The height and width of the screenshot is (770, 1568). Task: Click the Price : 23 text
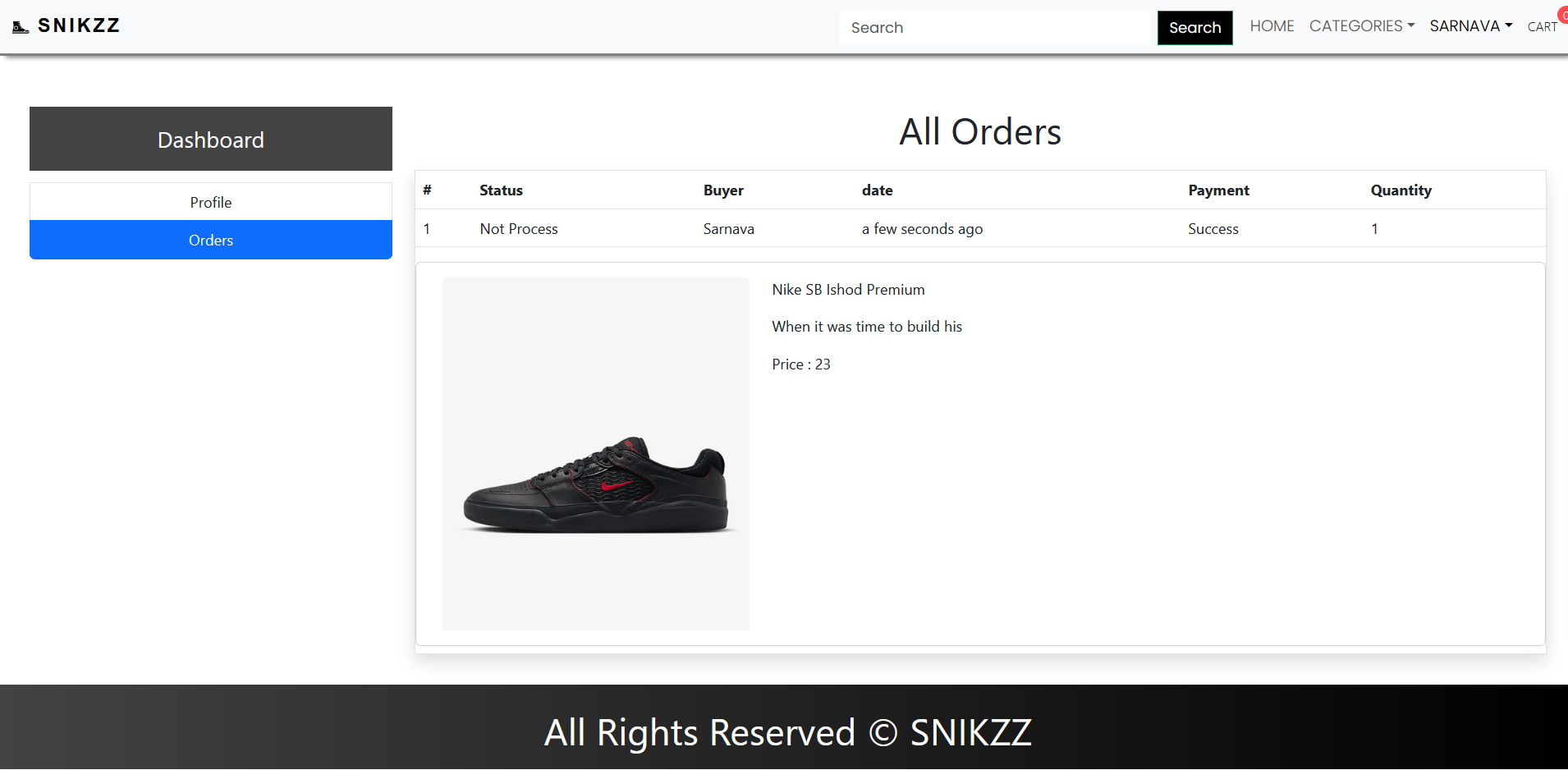(800, 364)
